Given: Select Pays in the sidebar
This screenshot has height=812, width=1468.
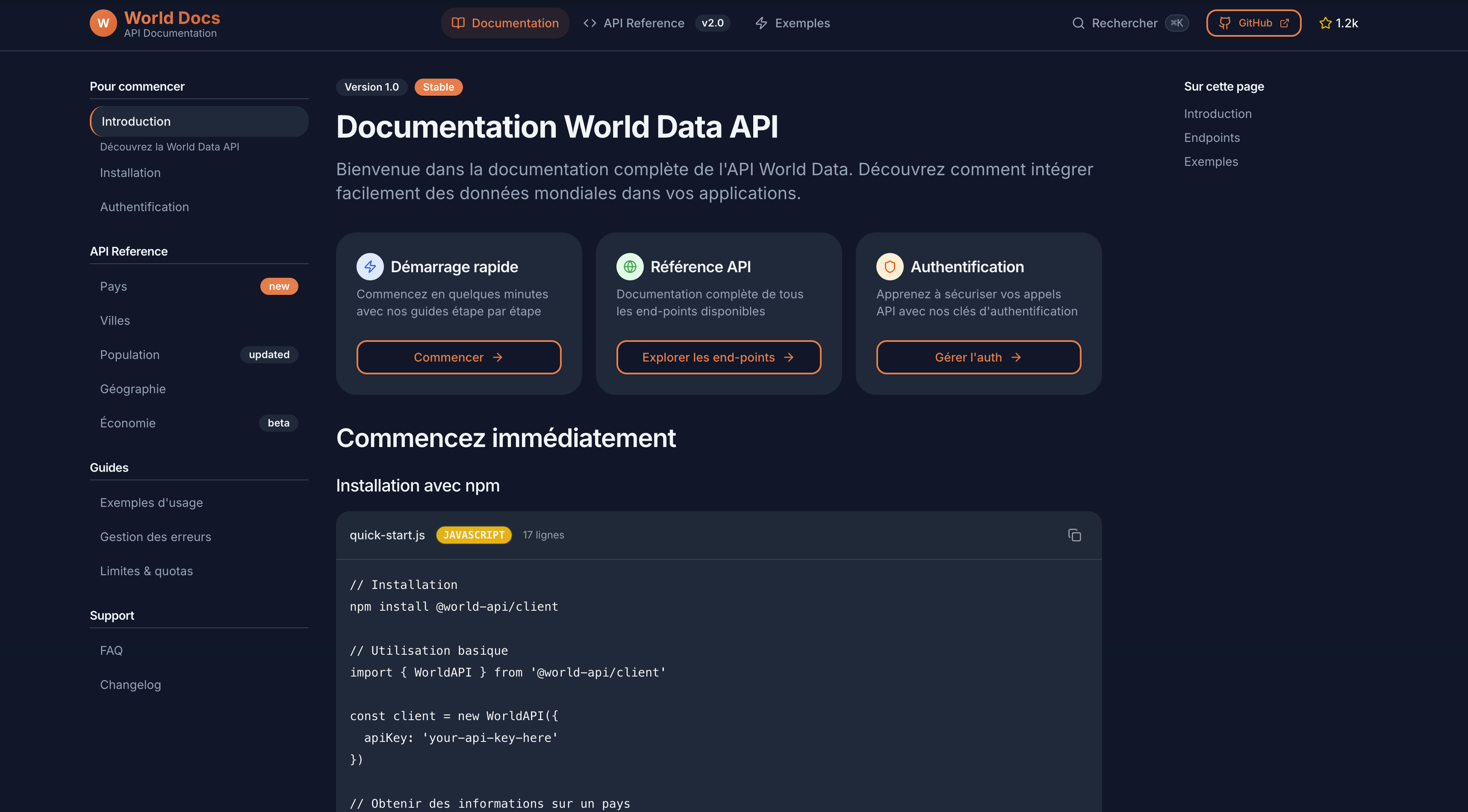Looking at the screenshot, I should pyautogui.click(x=113, y=287).
